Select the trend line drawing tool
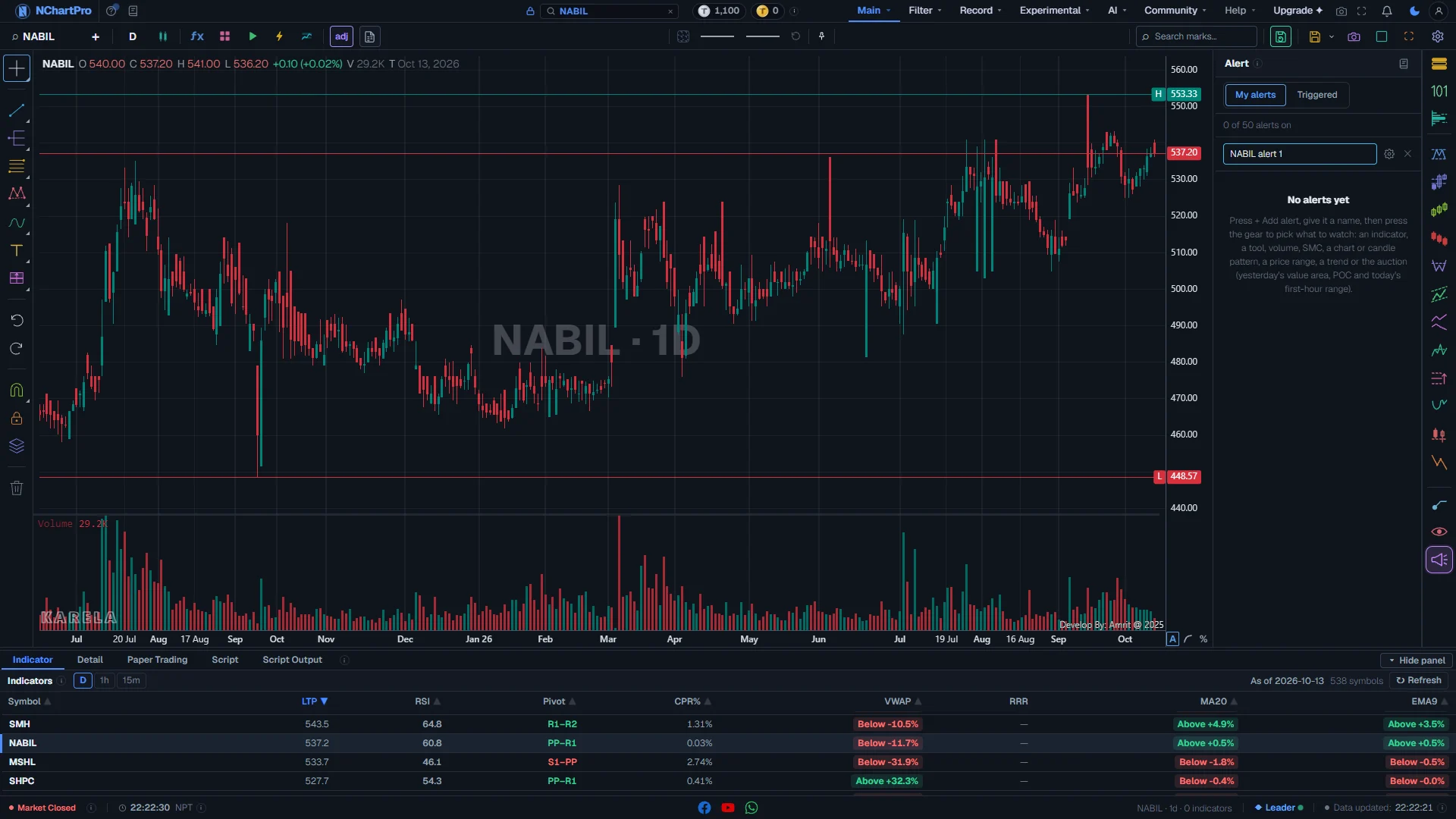 pyautogui.click(x=17, y=111)
